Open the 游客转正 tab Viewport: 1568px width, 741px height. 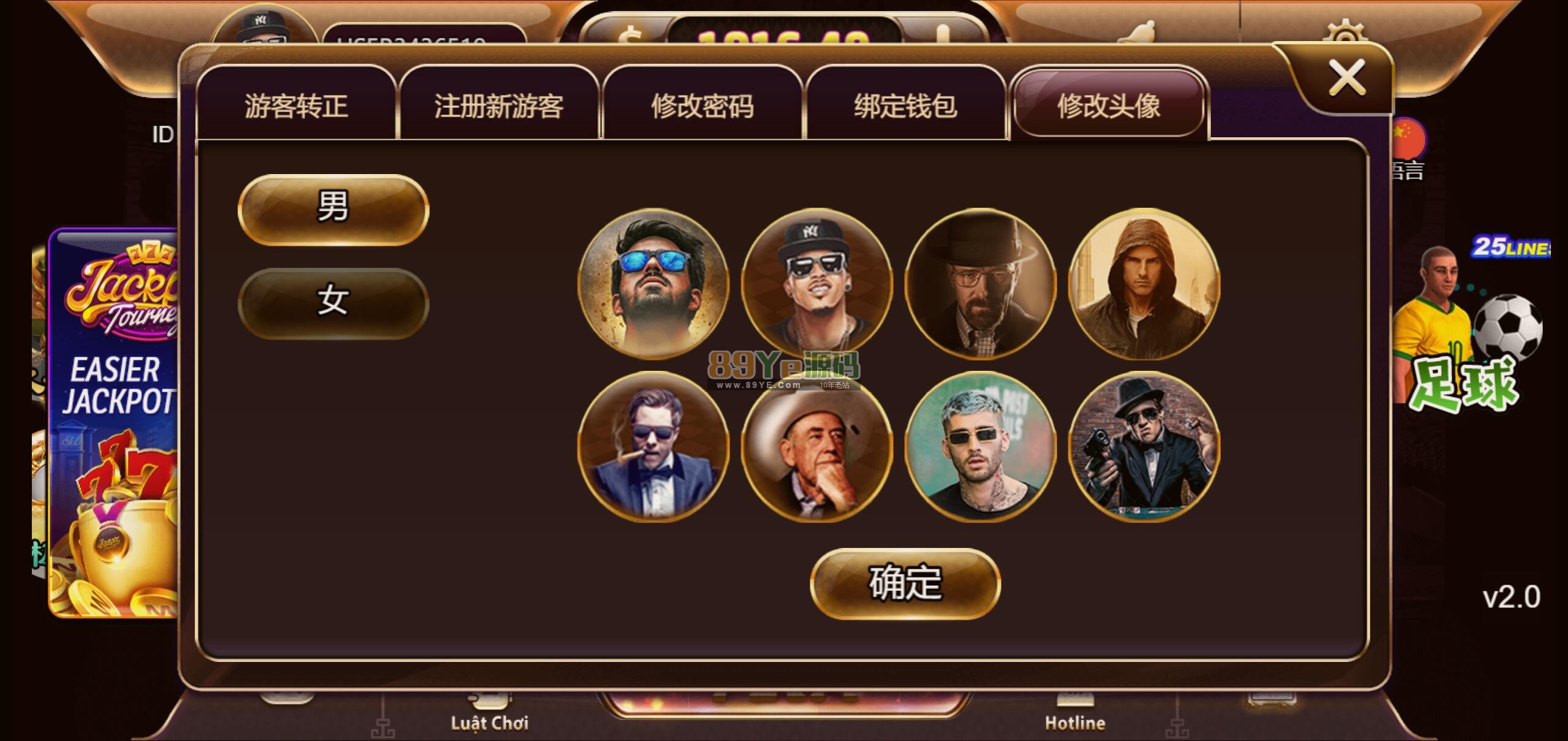coord(296,105)
